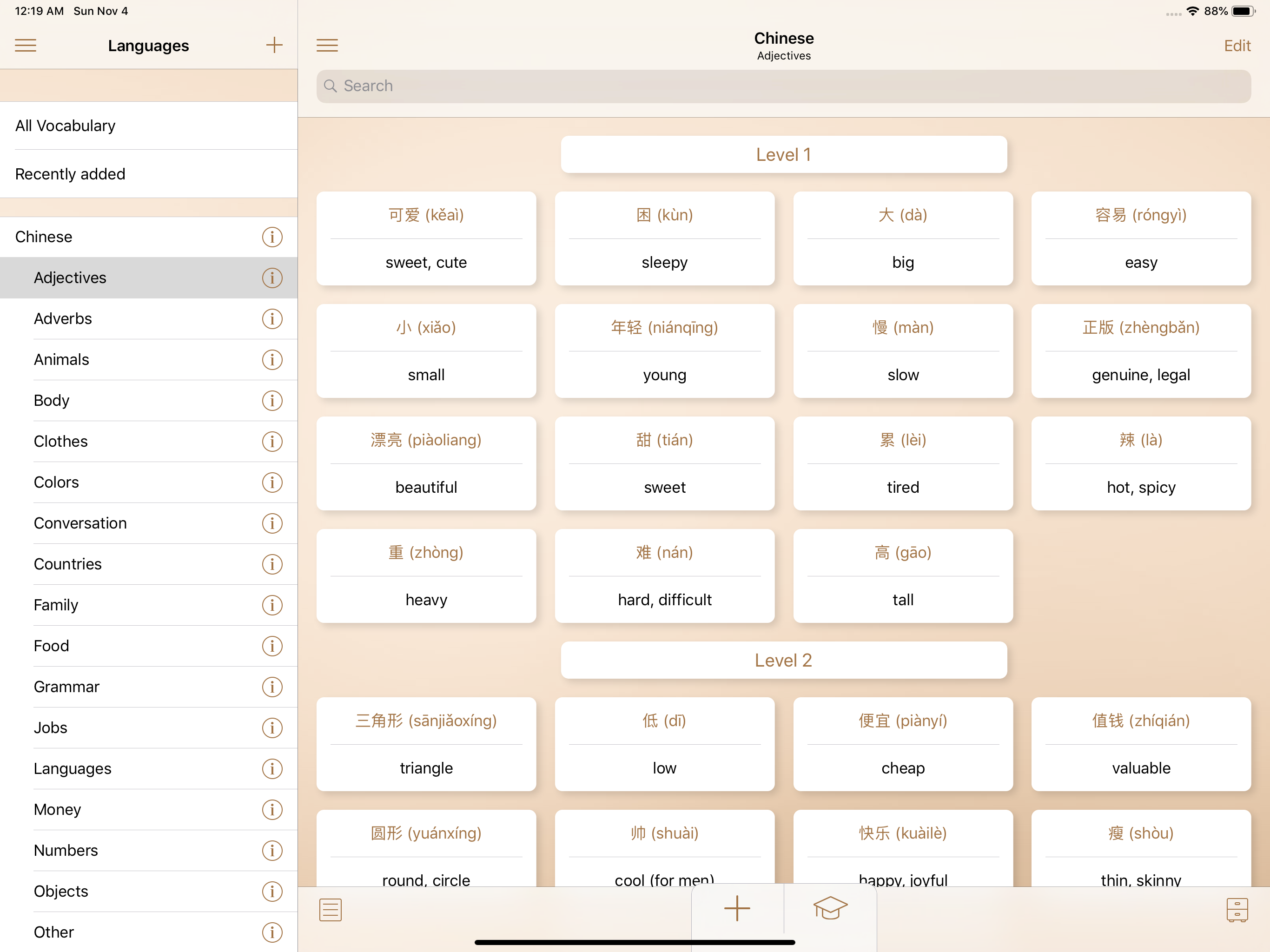The height and width of the screenshot is (952, 1270).
Task: Open Recently added list
Action: tap(149, 174)
